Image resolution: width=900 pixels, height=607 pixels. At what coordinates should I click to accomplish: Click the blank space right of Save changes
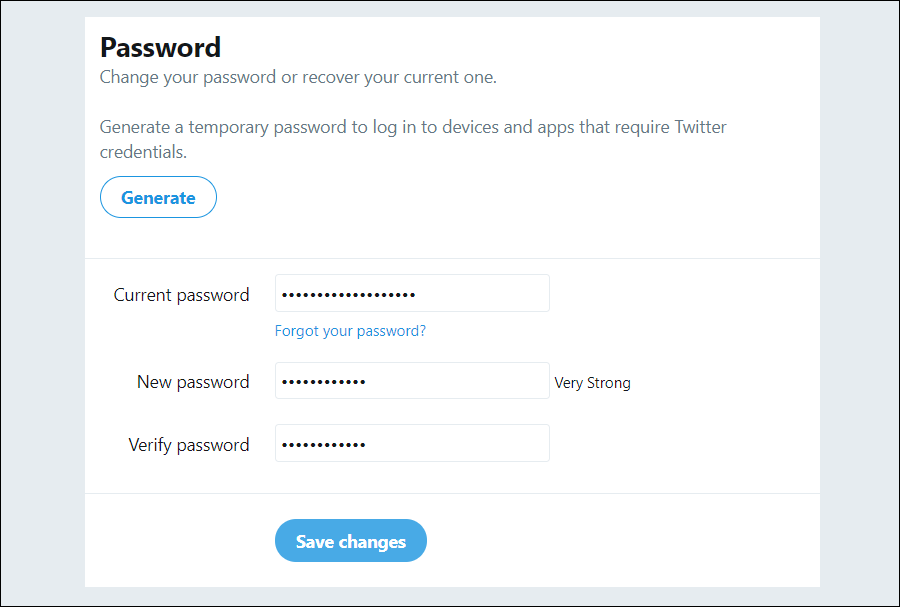point(620,541)
